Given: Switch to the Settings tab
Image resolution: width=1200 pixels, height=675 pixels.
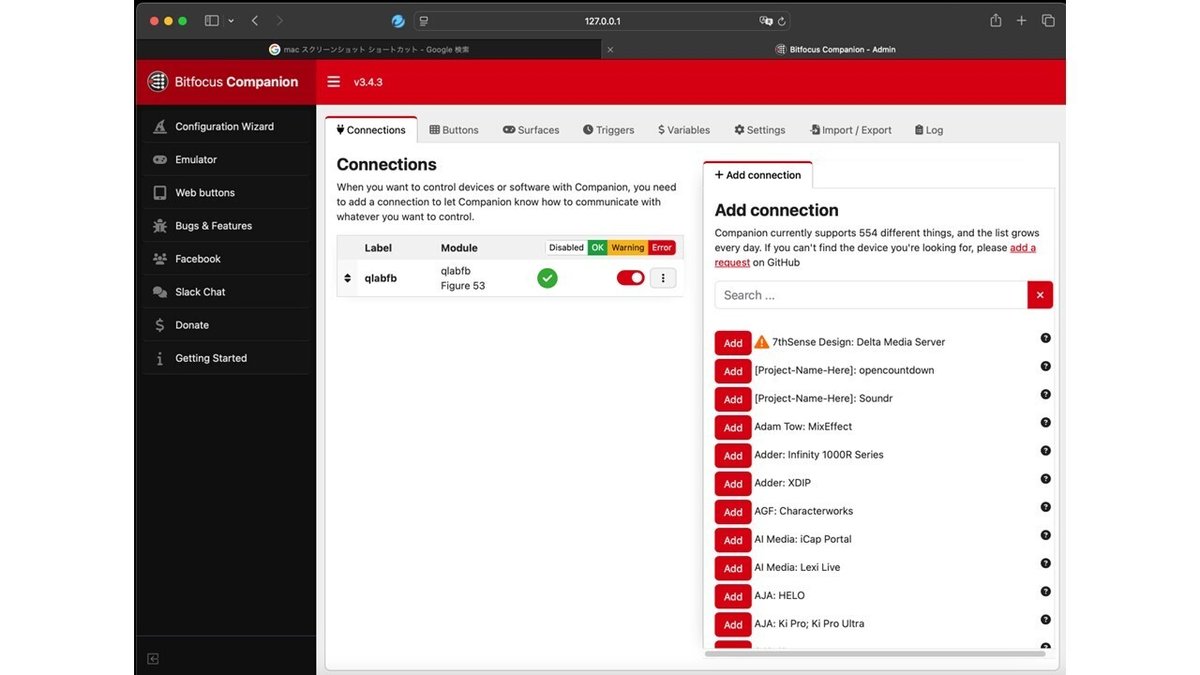Looking at the screenshot, I should [x=760, y=130].
